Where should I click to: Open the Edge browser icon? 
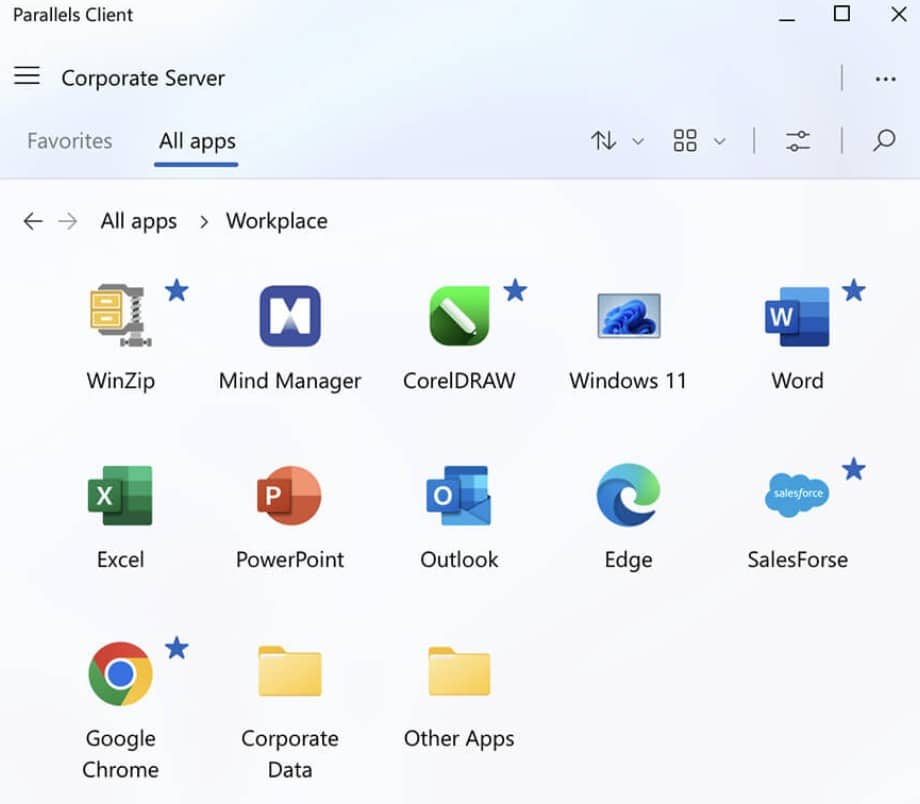tap(628, 495)
